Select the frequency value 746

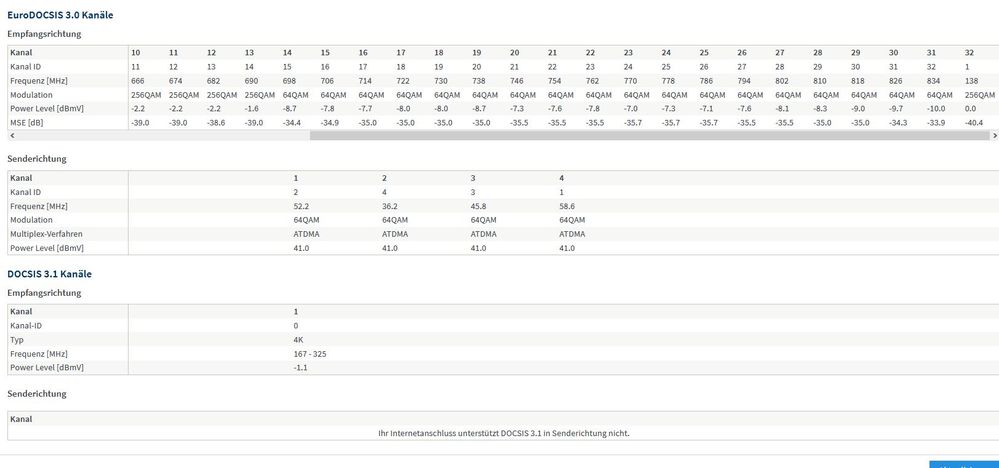click(x=517, y=80)
